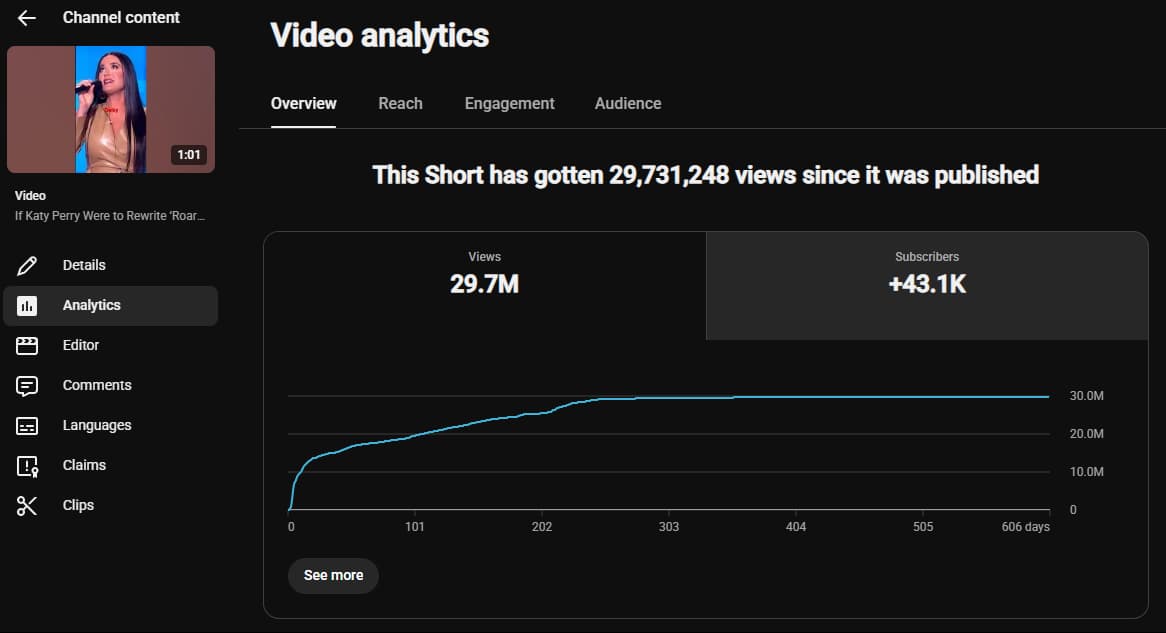Click the 'Video' label under the thumbnail
This screenshot has height=633, width=1166.
[30, 196]
